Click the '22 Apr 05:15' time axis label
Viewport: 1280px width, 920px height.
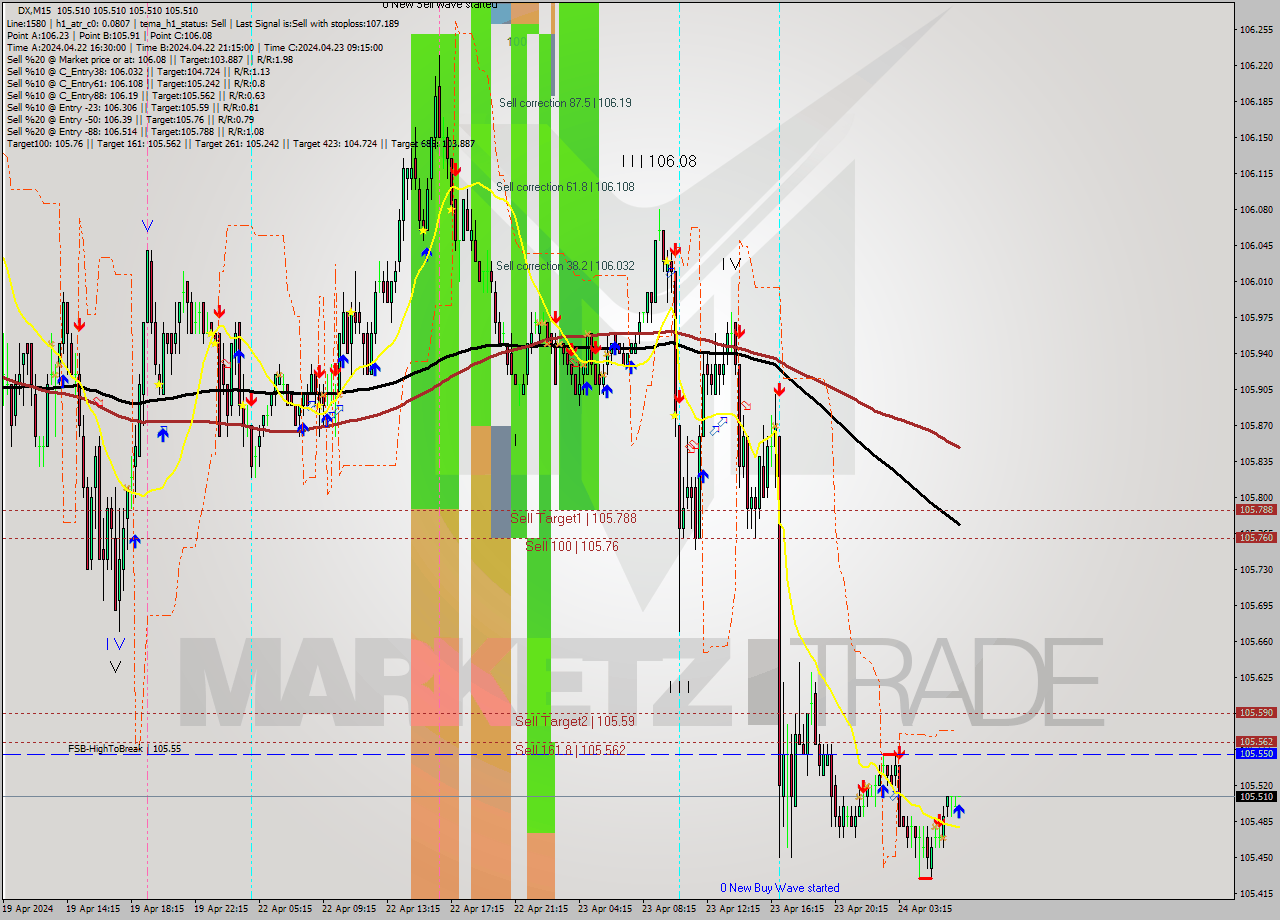[286, 909]
